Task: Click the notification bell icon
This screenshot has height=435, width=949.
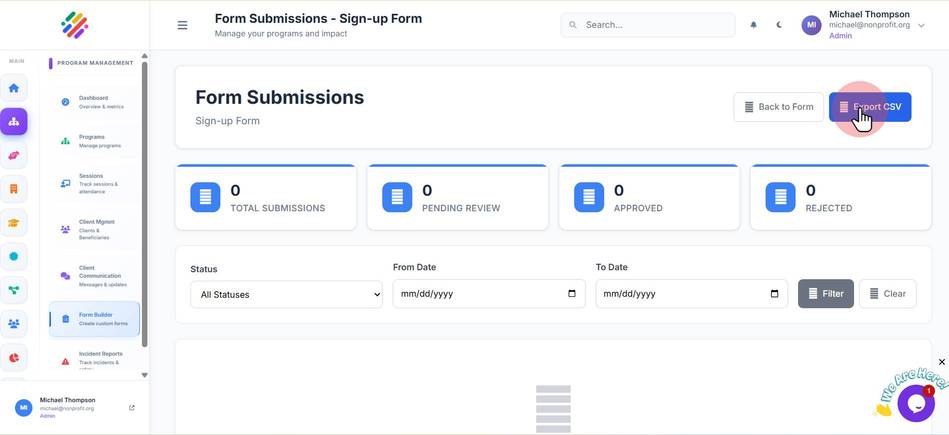Action: pos(754,25)
